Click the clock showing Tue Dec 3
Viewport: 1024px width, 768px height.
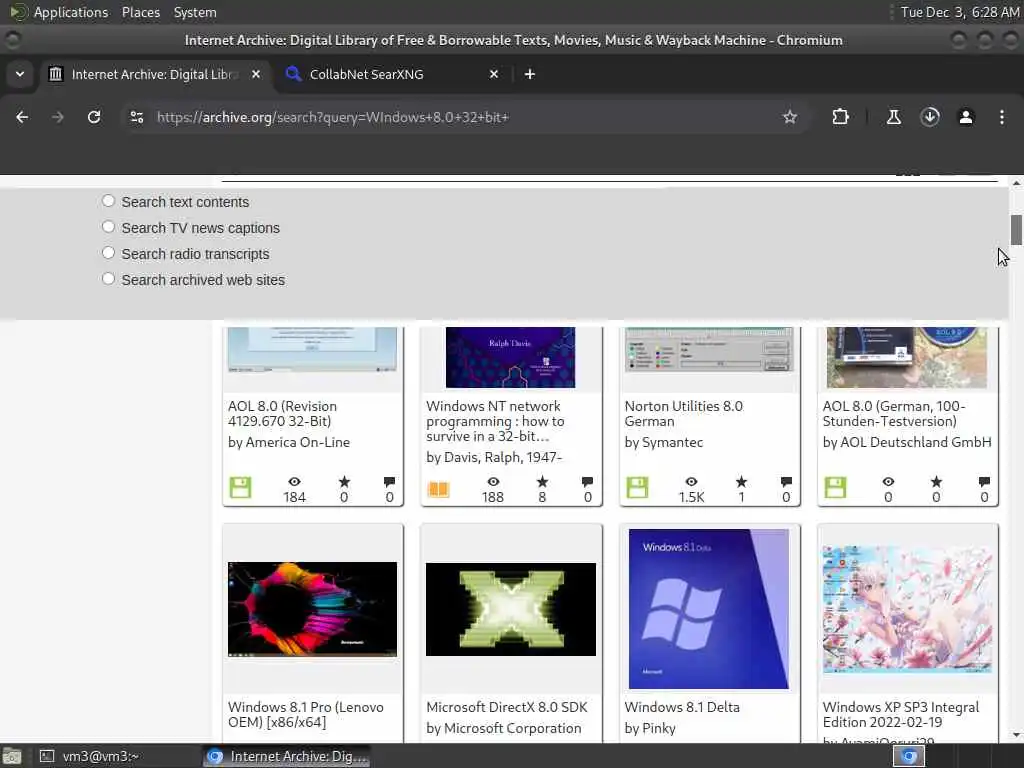tap(960, 12)
